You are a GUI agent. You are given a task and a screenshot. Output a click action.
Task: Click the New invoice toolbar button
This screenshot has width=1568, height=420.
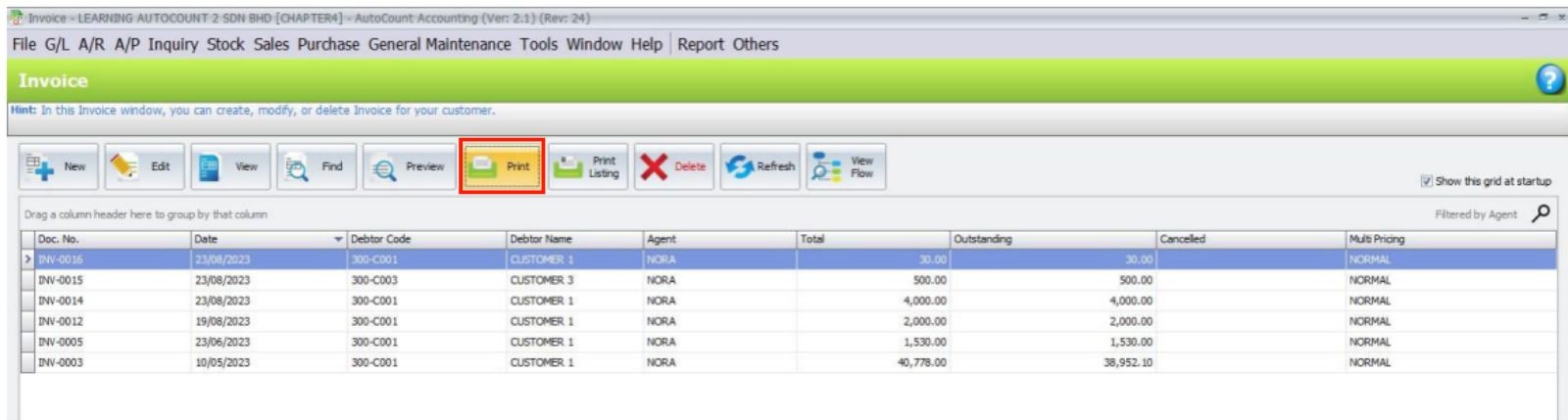(58, 167)
